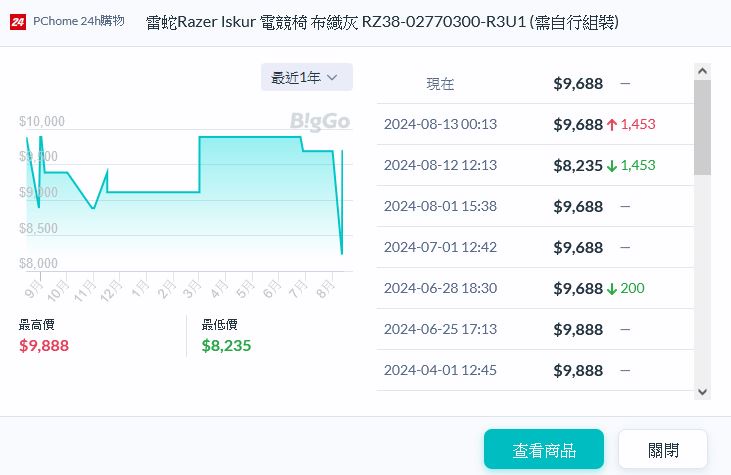This screenshot has height=475, width=731.
Task: Select the 2024-06-28 18:30 price record
Action: click(x=440, y=289)
